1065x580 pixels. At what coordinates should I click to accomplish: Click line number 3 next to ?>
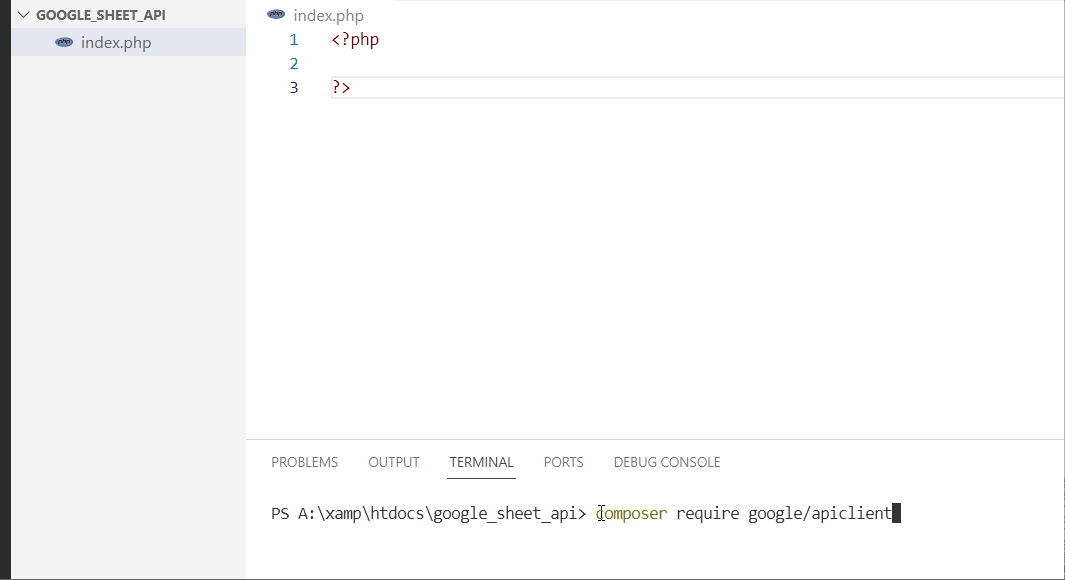point(293,87)
